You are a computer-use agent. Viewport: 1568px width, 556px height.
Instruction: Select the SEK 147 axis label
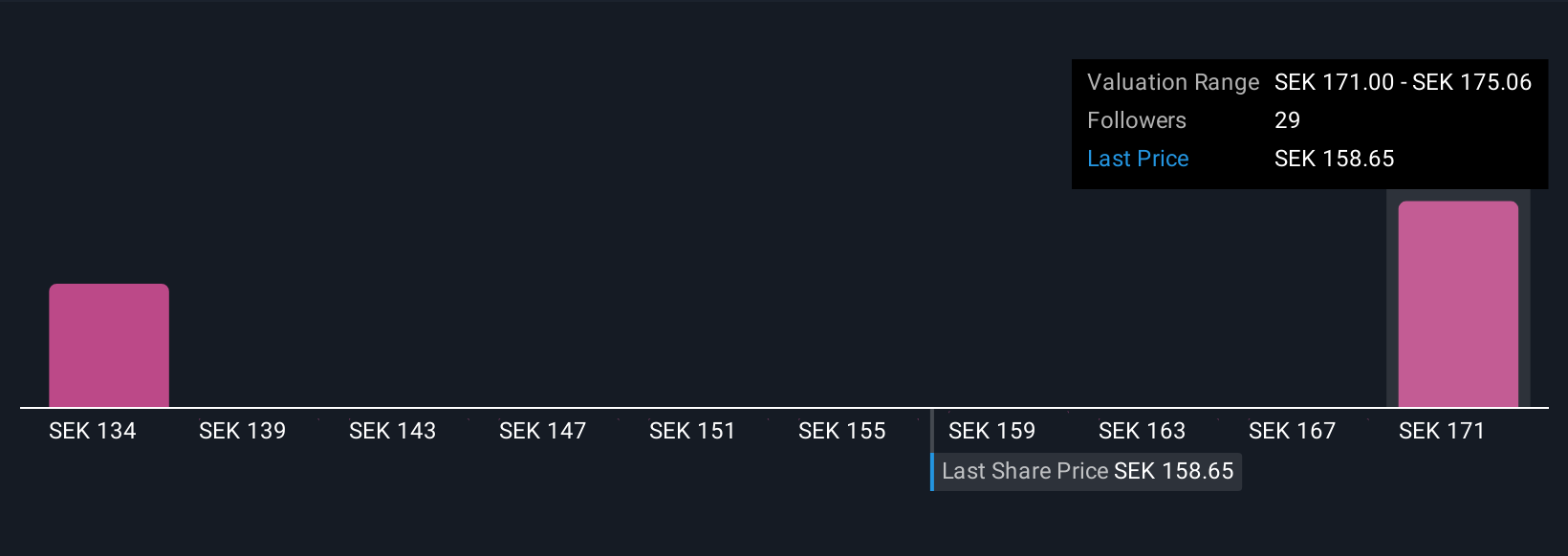tap(543, 431)
